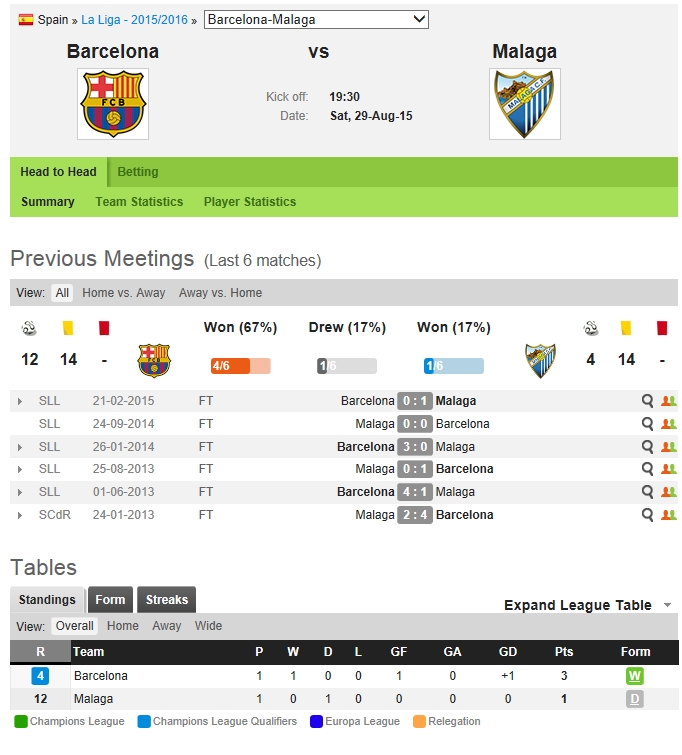Switch meetings view to Away vs. Home

point(220,293)
